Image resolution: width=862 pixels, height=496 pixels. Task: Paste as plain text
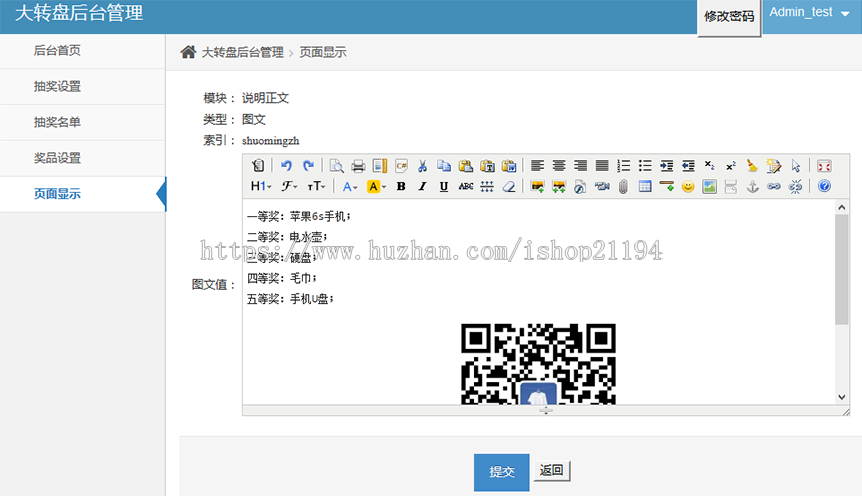[488, 166]
